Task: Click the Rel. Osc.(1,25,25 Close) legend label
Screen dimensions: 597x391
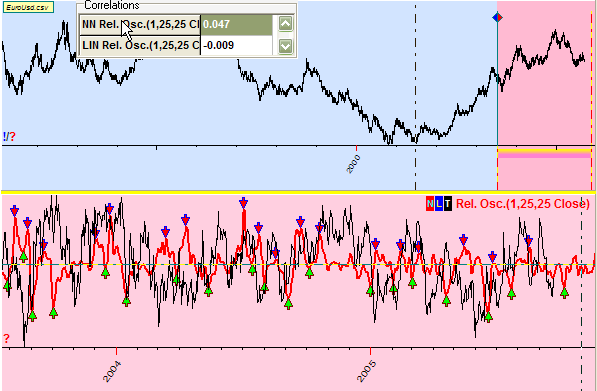Action: (523, 204)
